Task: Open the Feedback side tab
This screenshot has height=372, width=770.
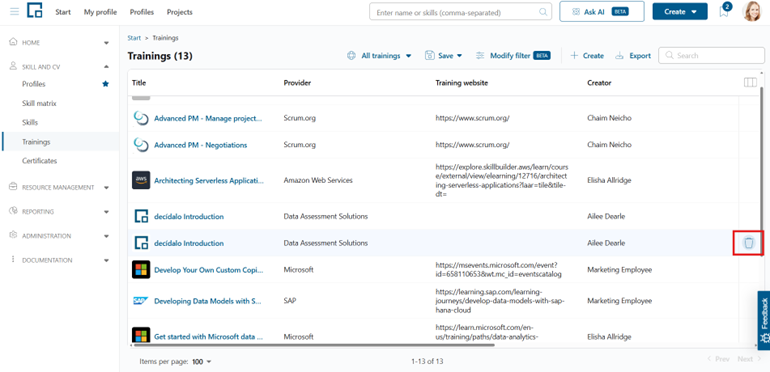Action: pos(764,321)
